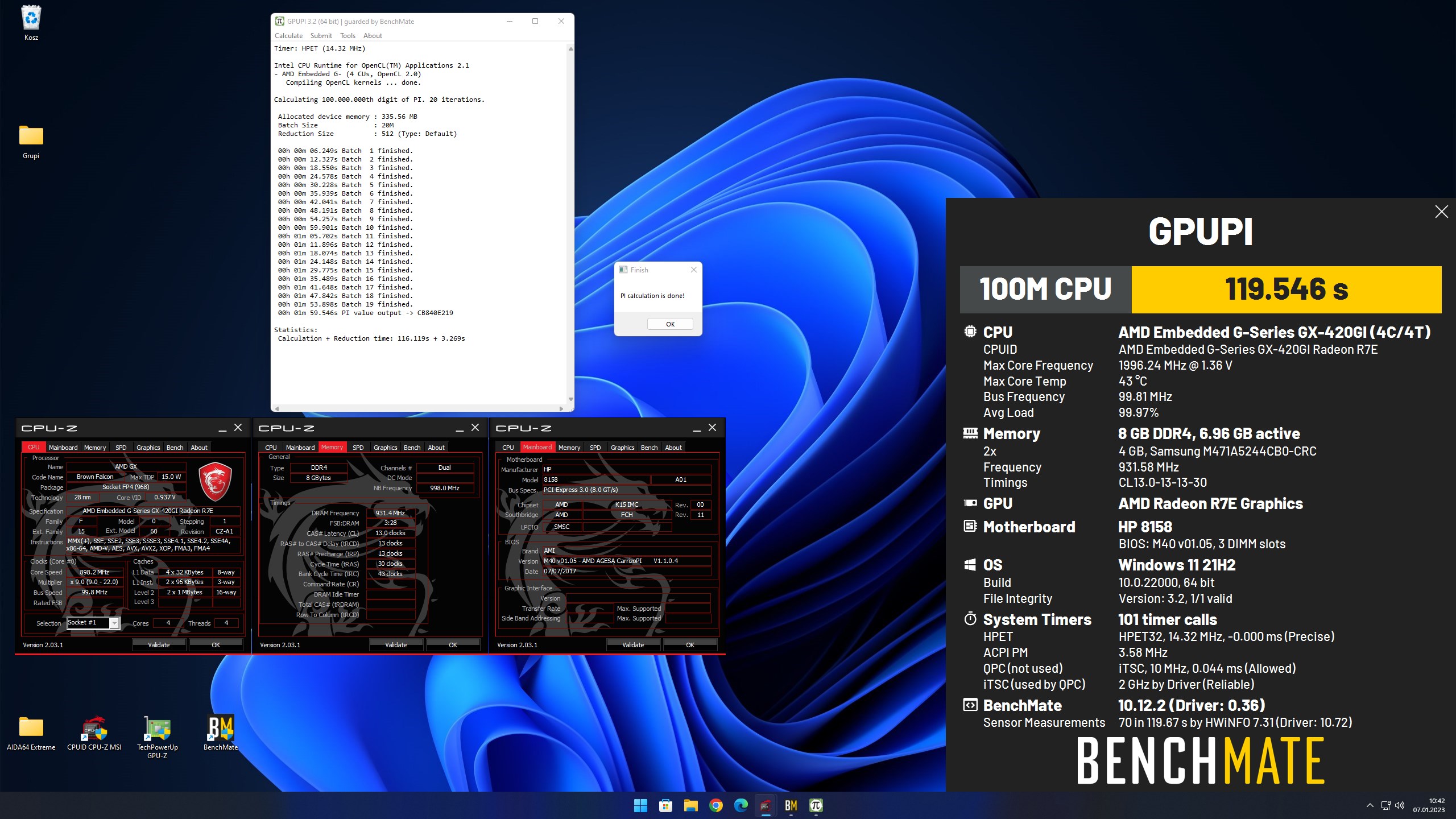This screenshot has height=819, width=1456.
Task: Click the DRAM Frequency value 931.4 MHz
Action: point(390,513)
